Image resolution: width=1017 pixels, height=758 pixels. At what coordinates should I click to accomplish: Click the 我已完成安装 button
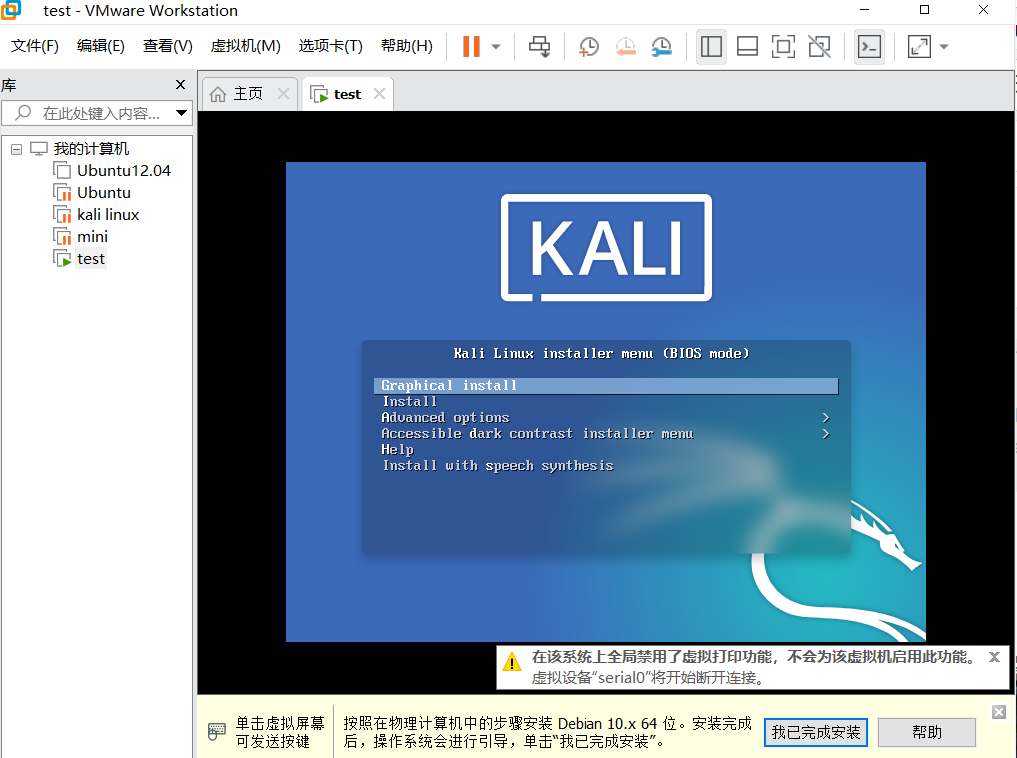815,733
